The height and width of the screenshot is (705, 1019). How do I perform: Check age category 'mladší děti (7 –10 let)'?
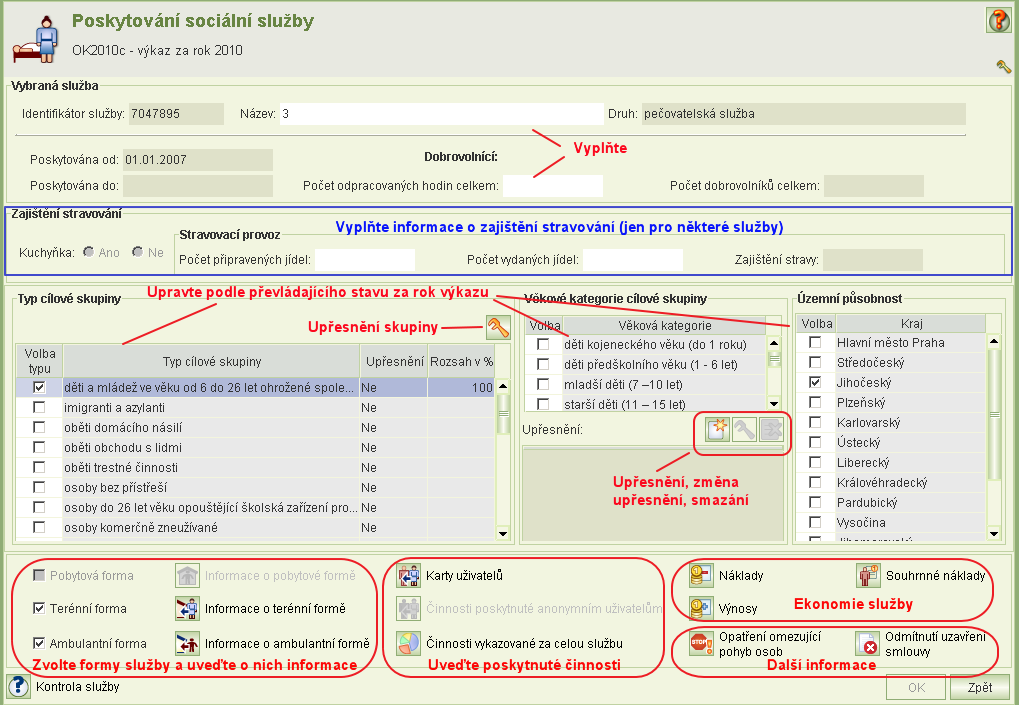tap(543, 385)
